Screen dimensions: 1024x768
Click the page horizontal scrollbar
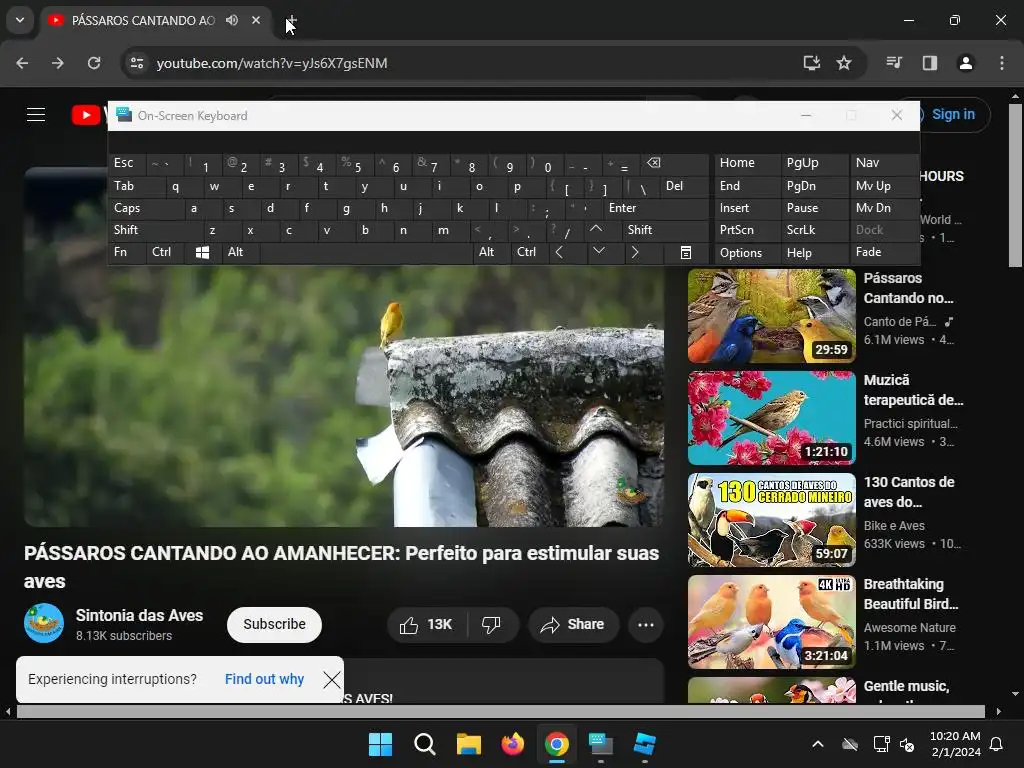500,711
